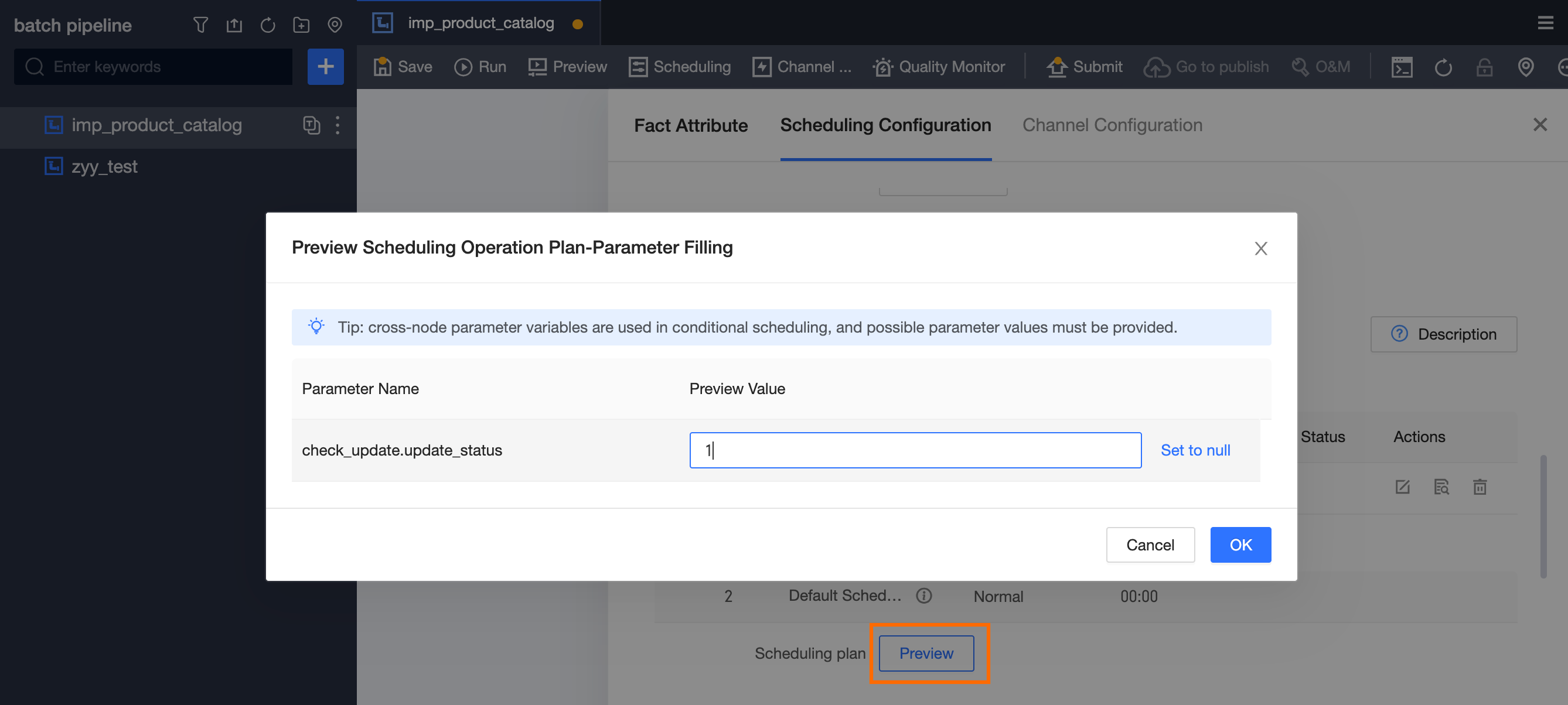This screenshot has height=705, width=1568.
Task: Switch to the Fact Attribute tab
Action: (x=690, y=125)
